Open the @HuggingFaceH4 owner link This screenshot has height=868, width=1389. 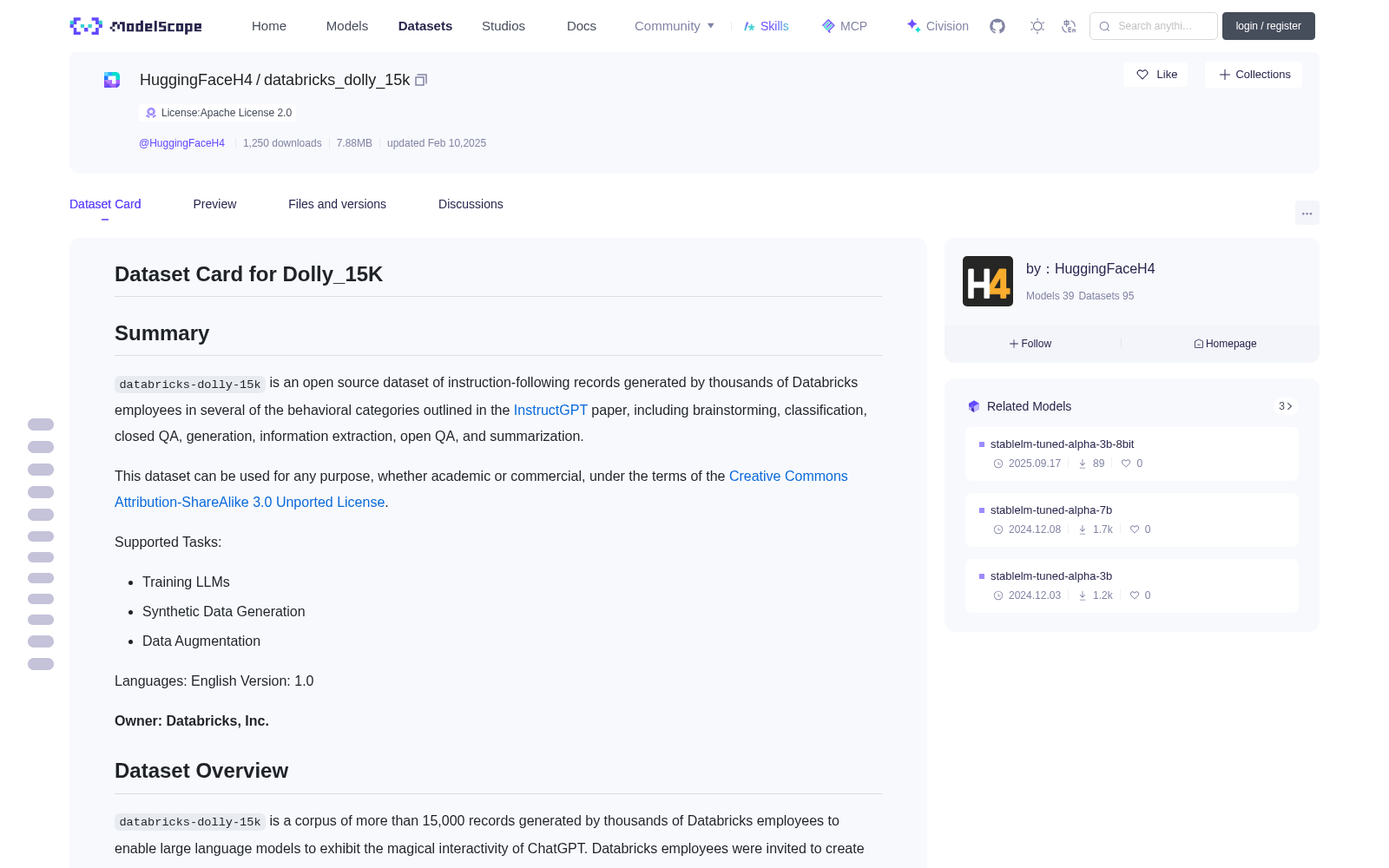click(x=181, y=143)
